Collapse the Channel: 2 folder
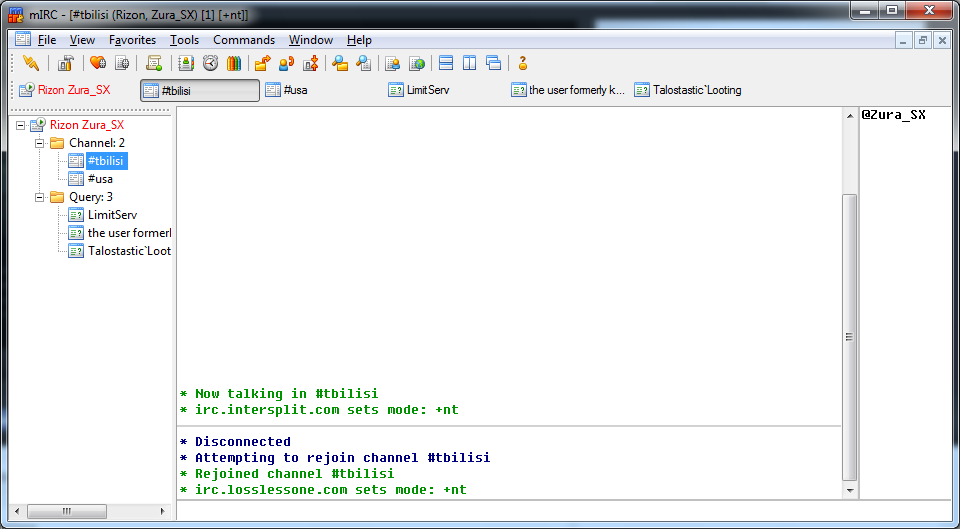Viewport: 960px width, 529px height. pyautogui.click(x=40, y=143)
